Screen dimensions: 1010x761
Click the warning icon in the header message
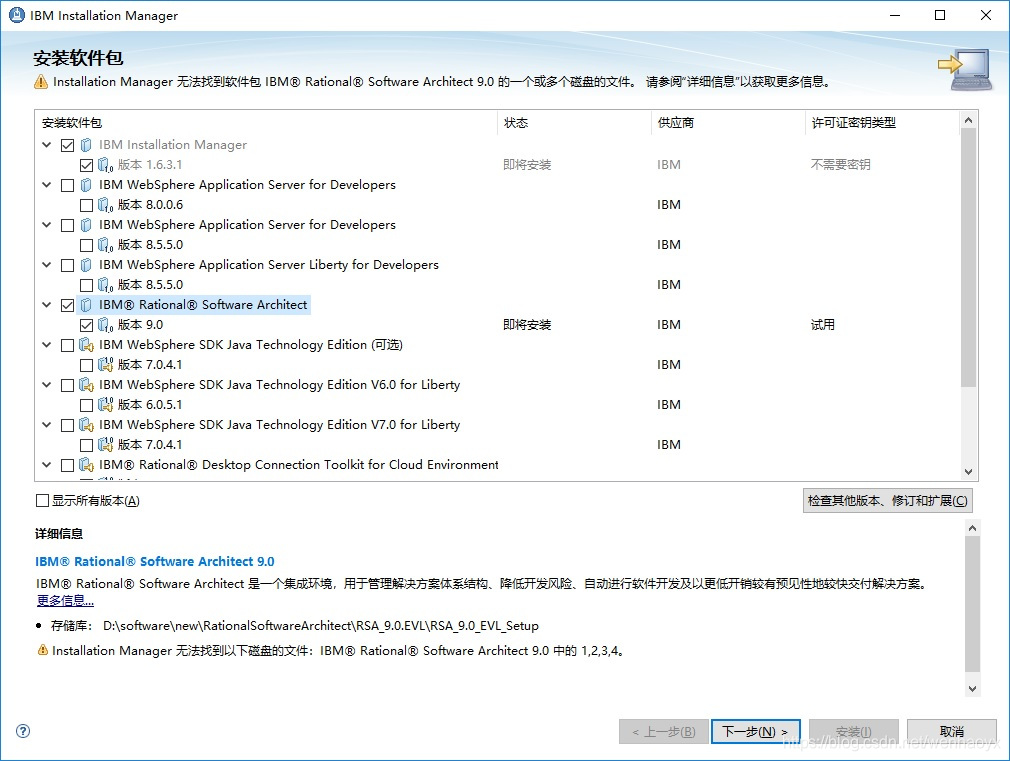(x=41, y=82)
